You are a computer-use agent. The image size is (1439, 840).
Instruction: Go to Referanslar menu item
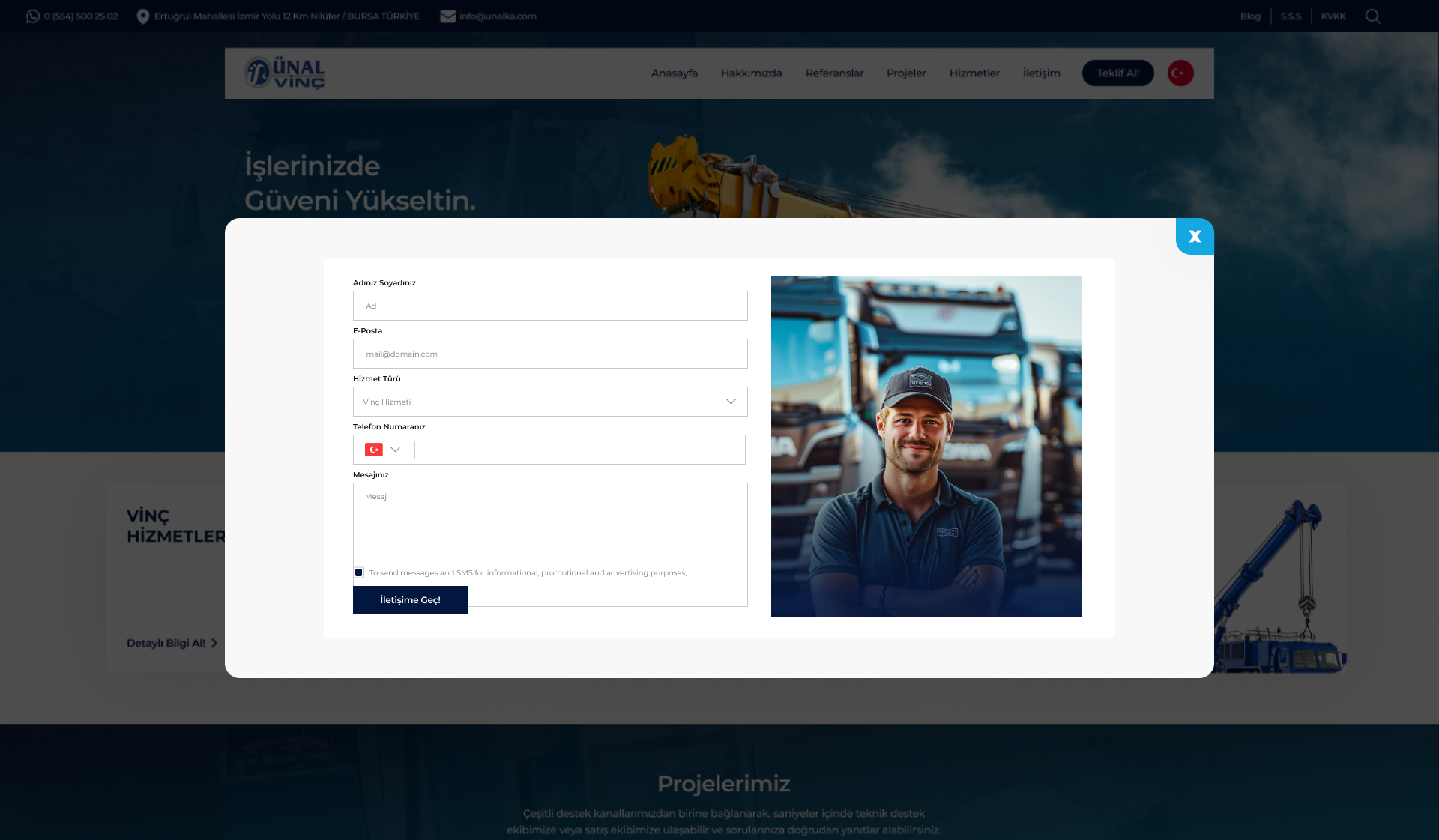(834, 73)
